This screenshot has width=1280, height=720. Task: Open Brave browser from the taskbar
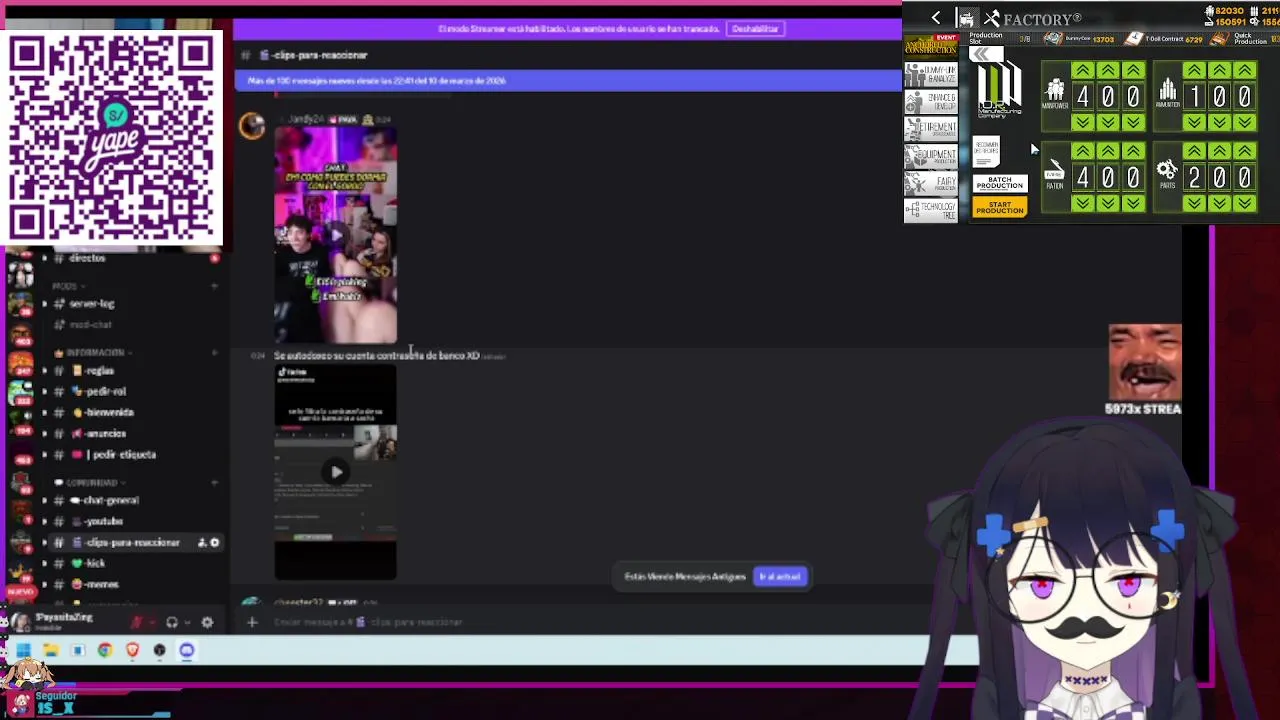tap(132, 650)
